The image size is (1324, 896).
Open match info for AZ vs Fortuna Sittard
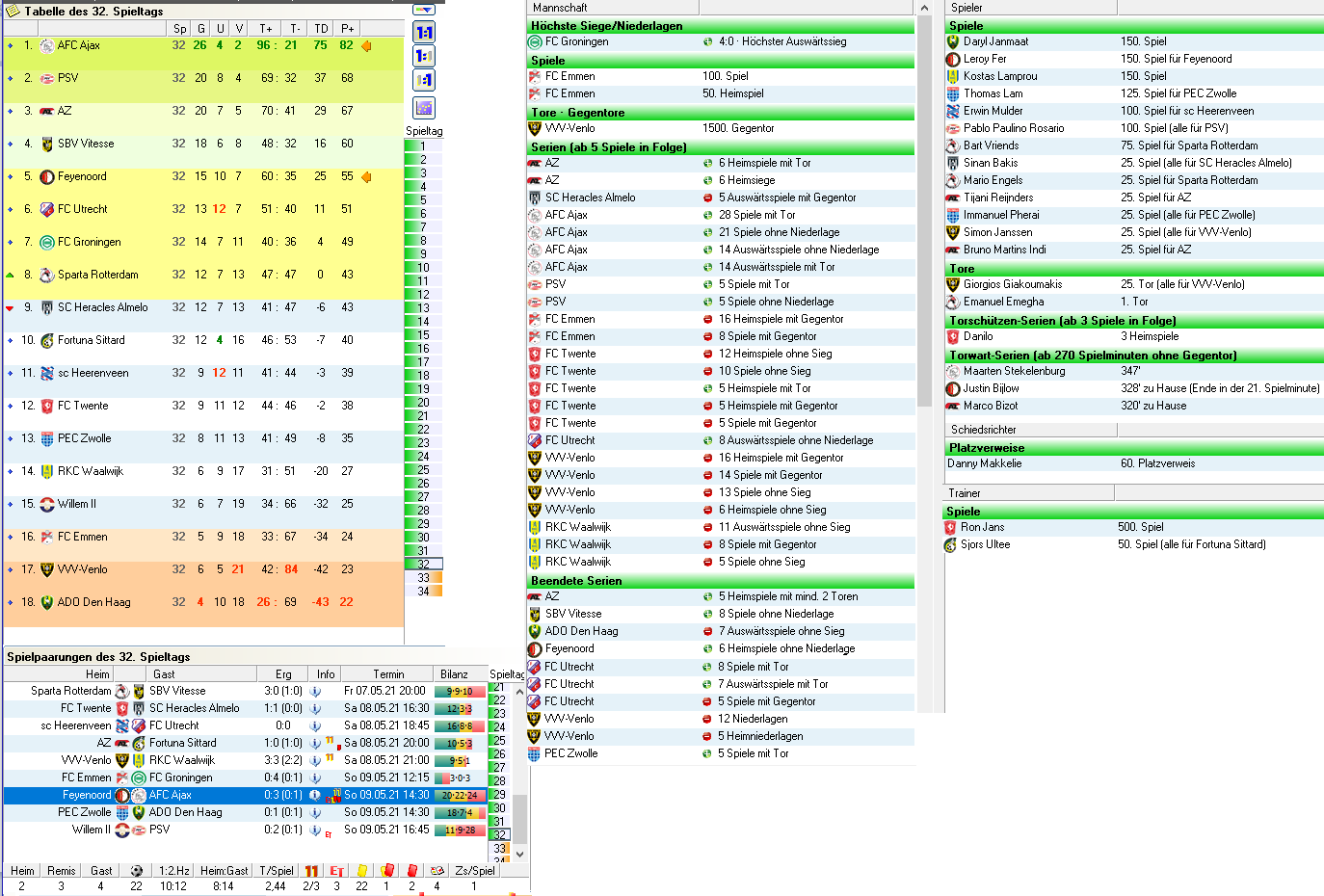[x=315, y=743]
